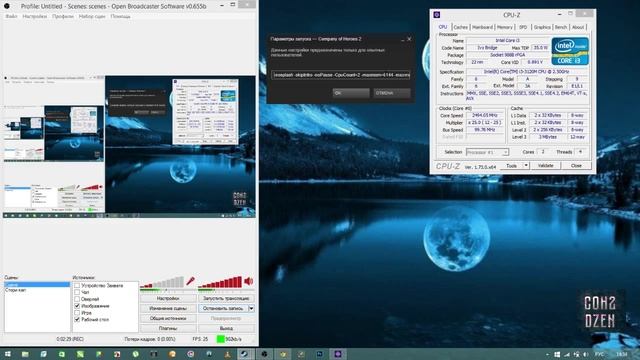Mute the desktop speaker icon in OBS
Image resolution: width=640 pixels, height=360 pixels.
coord(249,281)
